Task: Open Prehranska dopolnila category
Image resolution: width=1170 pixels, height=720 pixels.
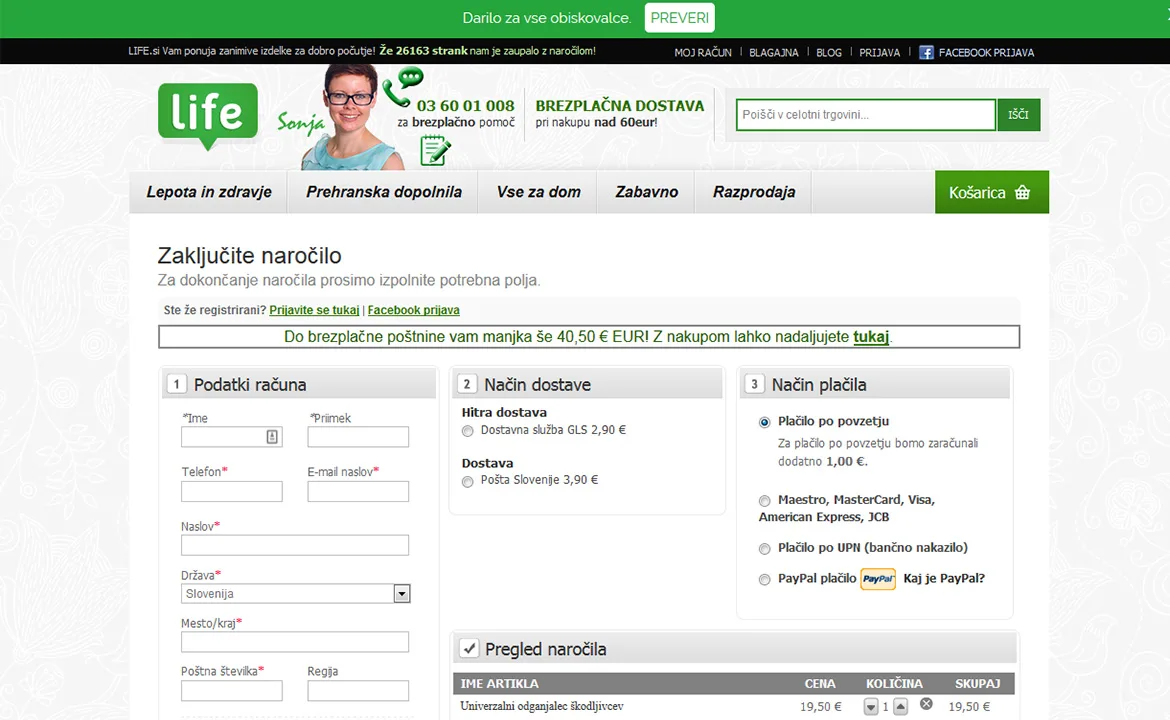Action: (384, 192)
